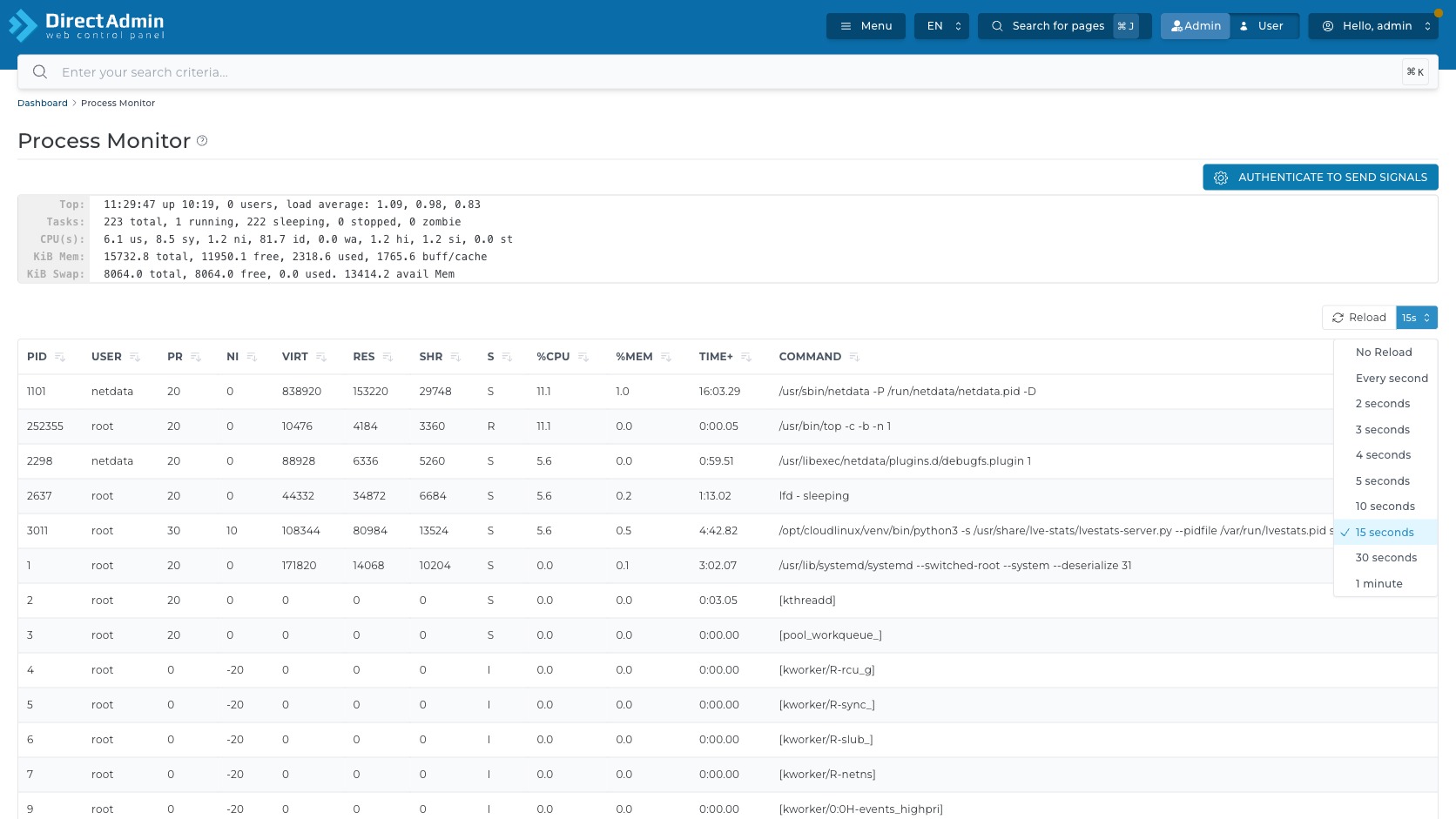The image size is (1456, 819).
Task: Click Authenticate to Send Signals button
Action: point(1320,178)
